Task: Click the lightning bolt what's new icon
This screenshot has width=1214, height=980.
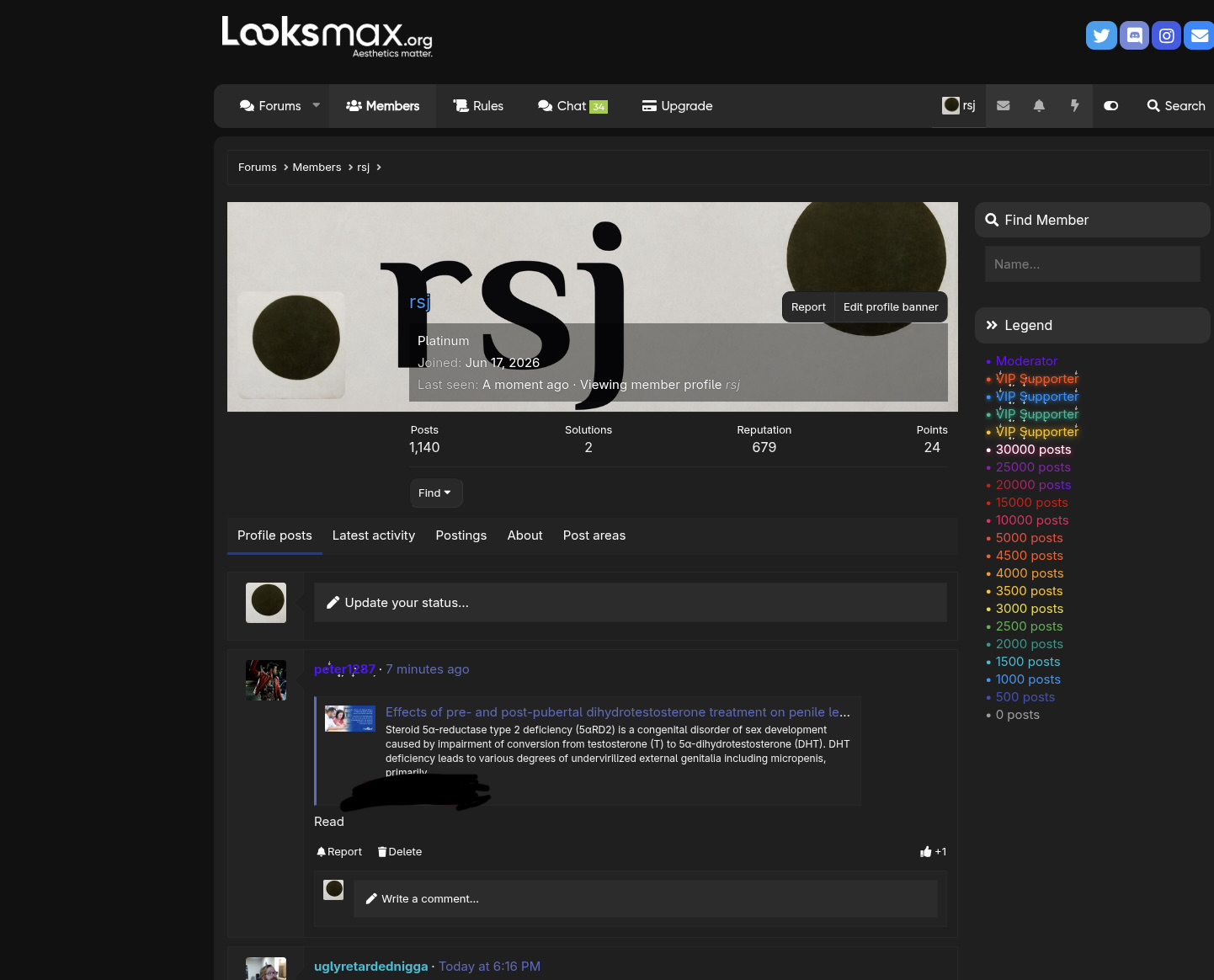Action: pyautogui.click(x=1074, y=106)
